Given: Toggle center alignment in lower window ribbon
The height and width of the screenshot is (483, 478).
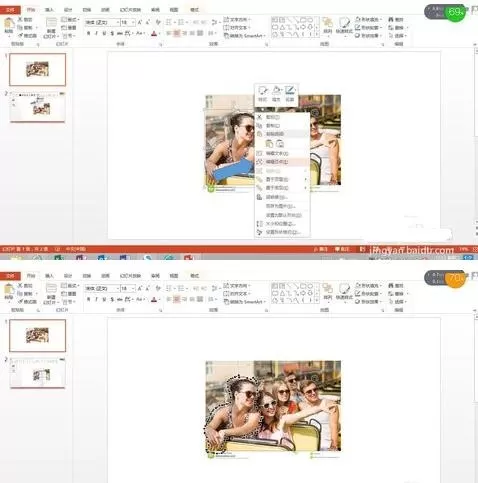Looking at the screenshot, I should [177, 299].
